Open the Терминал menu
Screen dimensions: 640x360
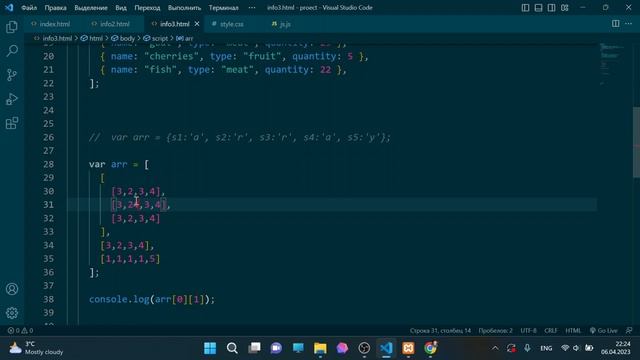[224, 7]
